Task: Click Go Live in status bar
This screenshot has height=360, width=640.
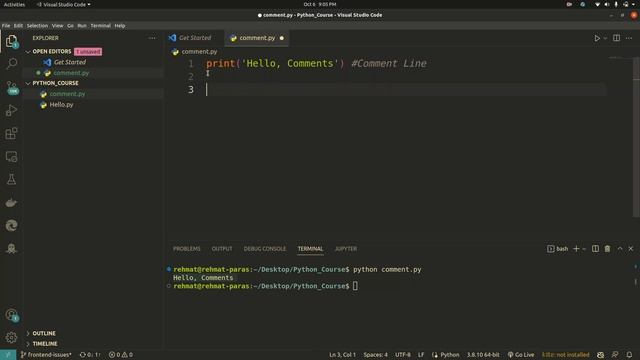Action: (521, 355)
